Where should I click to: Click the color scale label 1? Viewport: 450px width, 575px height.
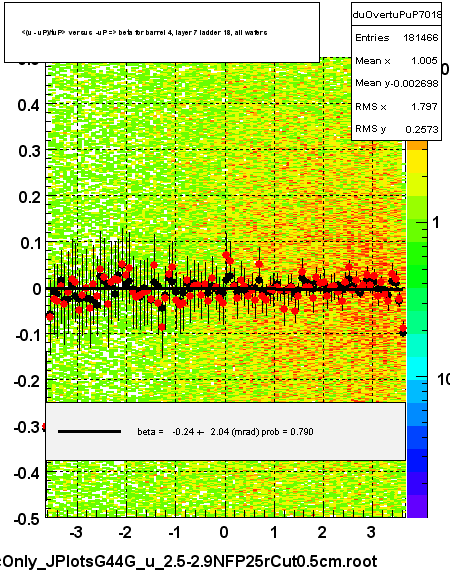point(436,222)
